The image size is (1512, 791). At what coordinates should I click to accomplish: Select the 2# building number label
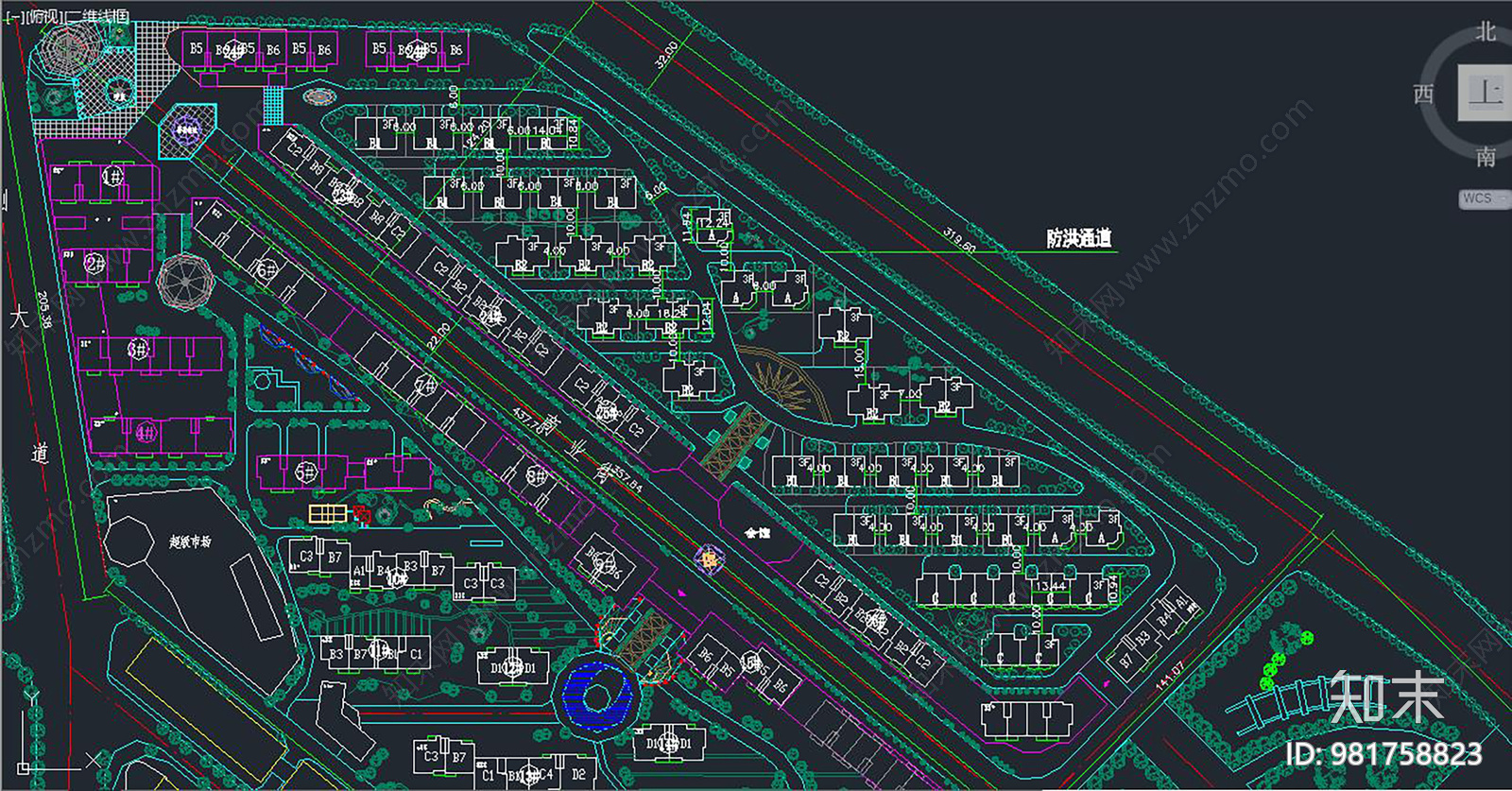(95, 263)
